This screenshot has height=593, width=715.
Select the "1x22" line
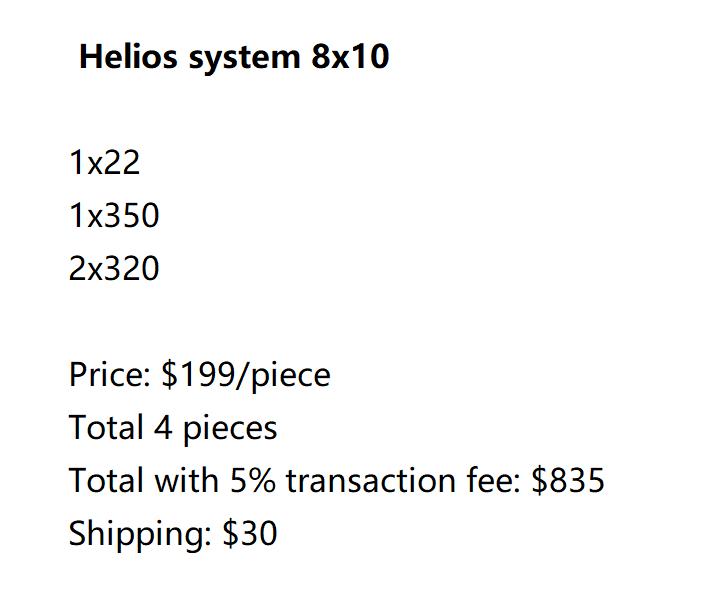click(x=104, y=162)
